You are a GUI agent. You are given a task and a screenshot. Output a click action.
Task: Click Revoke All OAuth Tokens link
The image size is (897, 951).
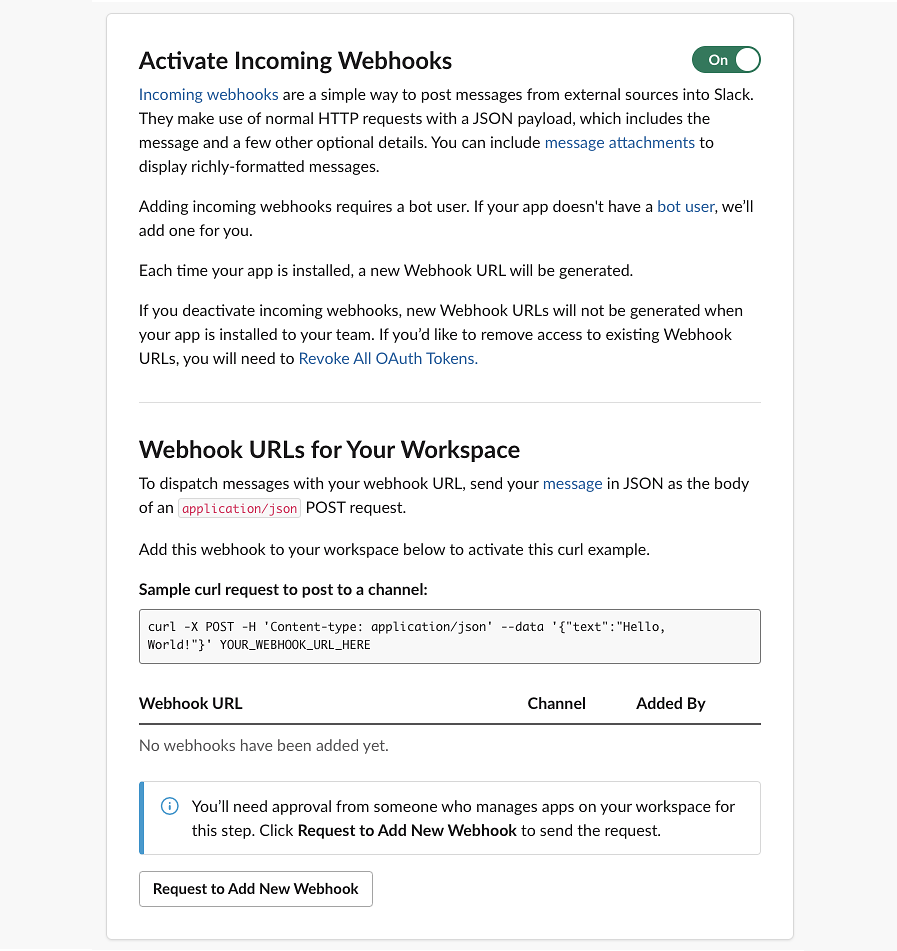point(388,358)
